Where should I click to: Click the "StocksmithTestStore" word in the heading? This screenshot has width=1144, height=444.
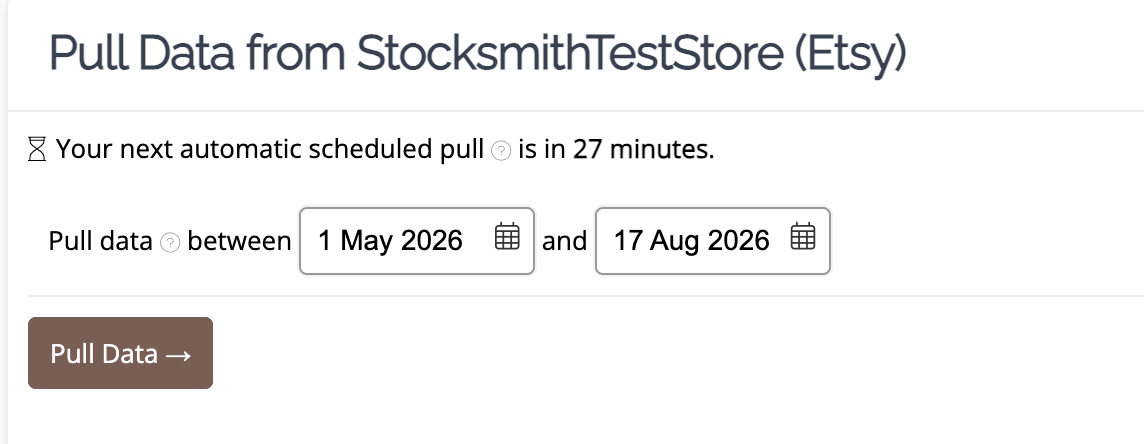[570, 52]
